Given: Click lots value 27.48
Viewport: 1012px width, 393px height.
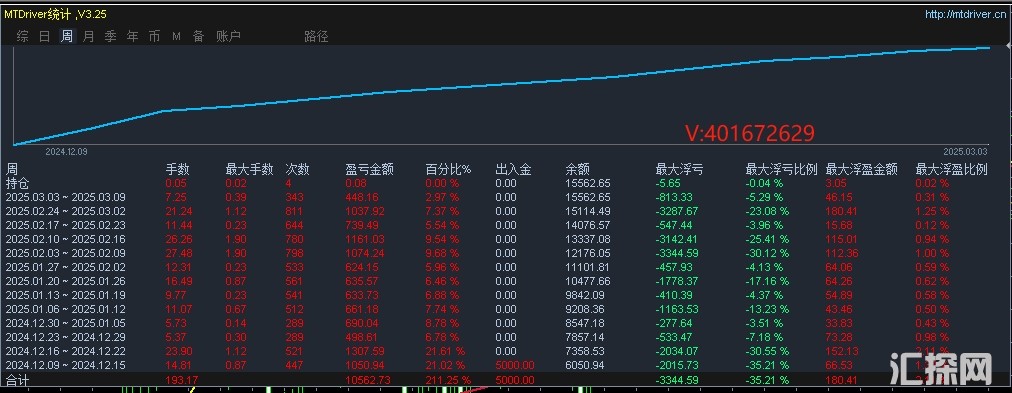Looking at the screenshot, I should point(179,254).
